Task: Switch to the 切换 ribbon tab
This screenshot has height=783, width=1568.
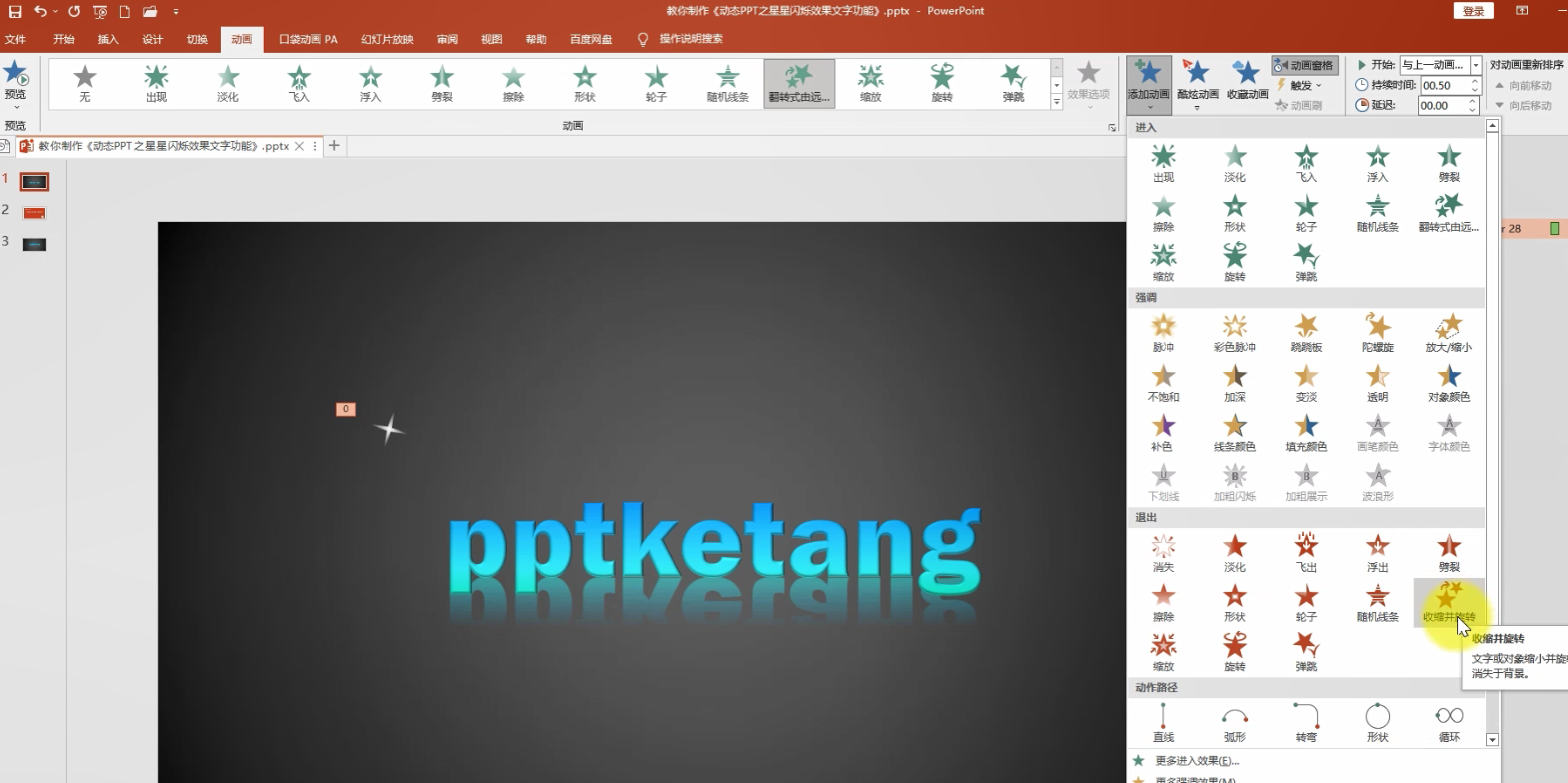Action: coord(197,39)
